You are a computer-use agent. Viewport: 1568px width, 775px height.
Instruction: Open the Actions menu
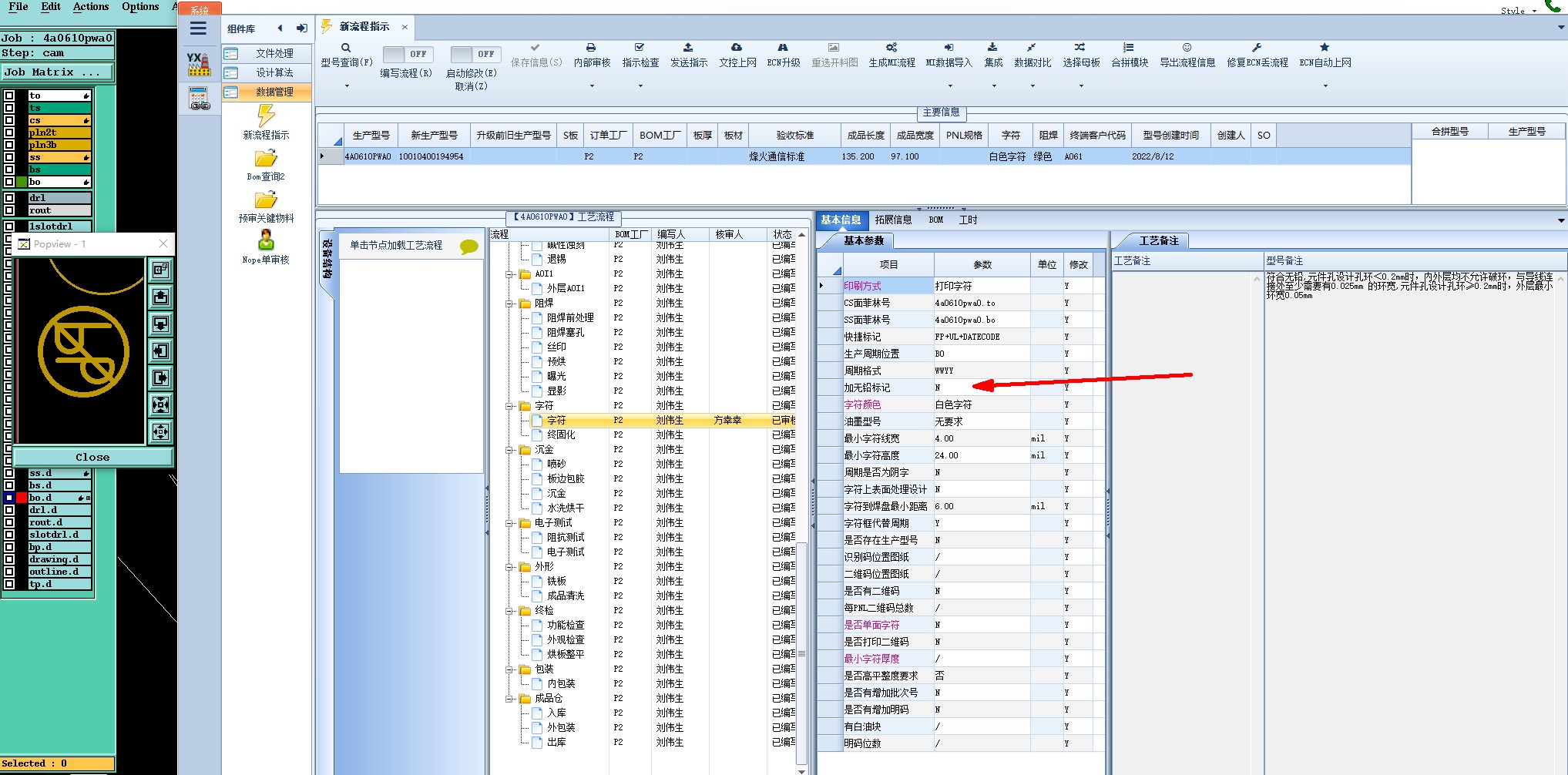click(91, 7)
